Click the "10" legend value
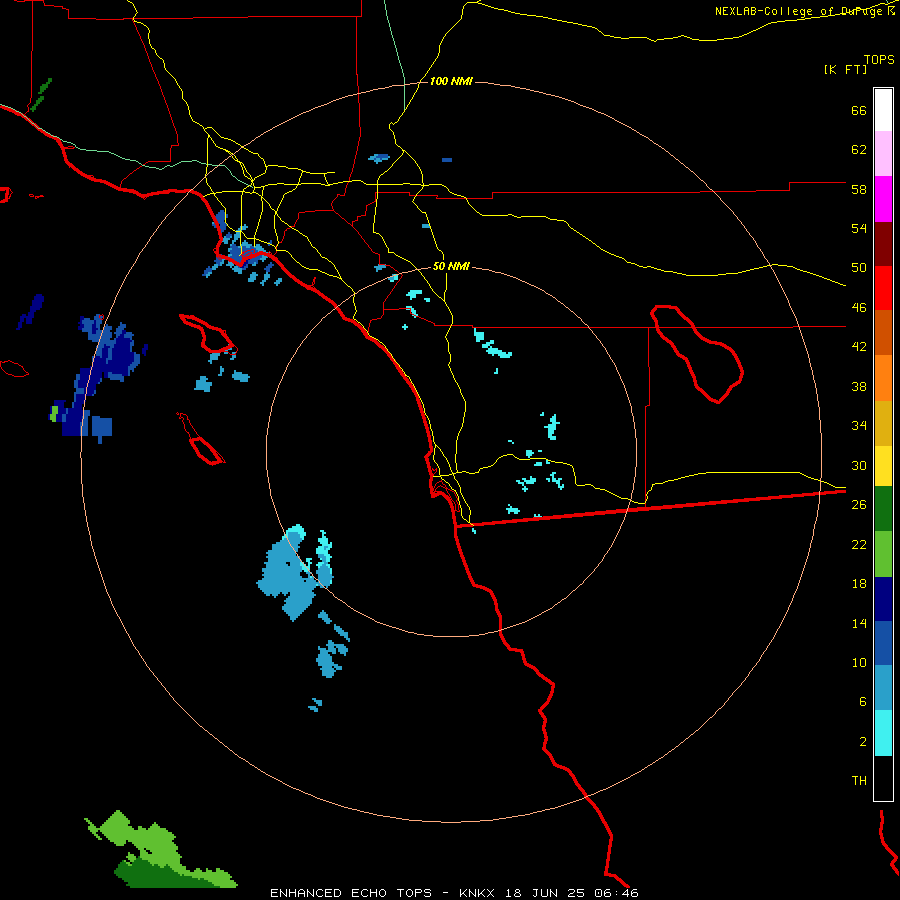The width and height of the screenshot is (900, 900). click(x=859, y=662)
